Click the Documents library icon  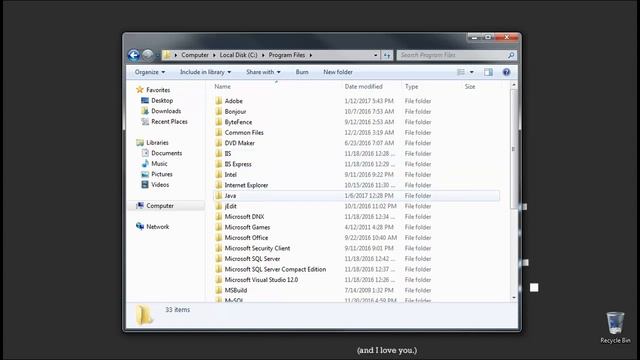pyautogui.click(x=145, y=153)
